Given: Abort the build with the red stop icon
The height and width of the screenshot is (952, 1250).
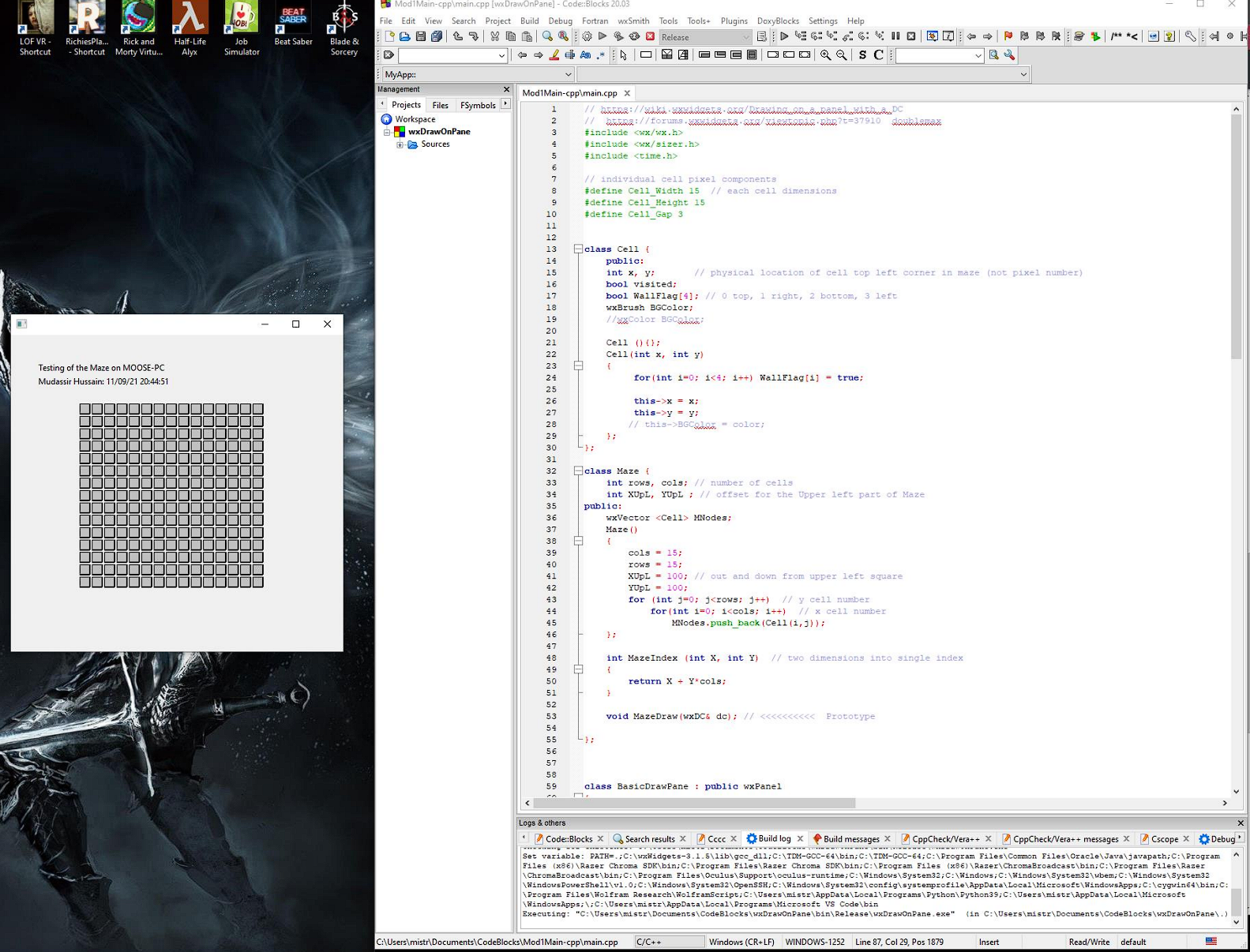Looking at the screenshot, I should point(650,36).
